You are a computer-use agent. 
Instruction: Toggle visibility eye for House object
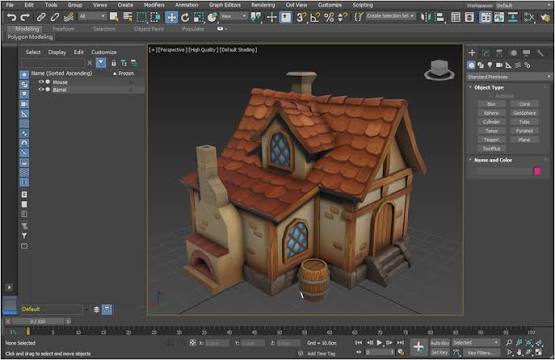click(x=41, y=82)
